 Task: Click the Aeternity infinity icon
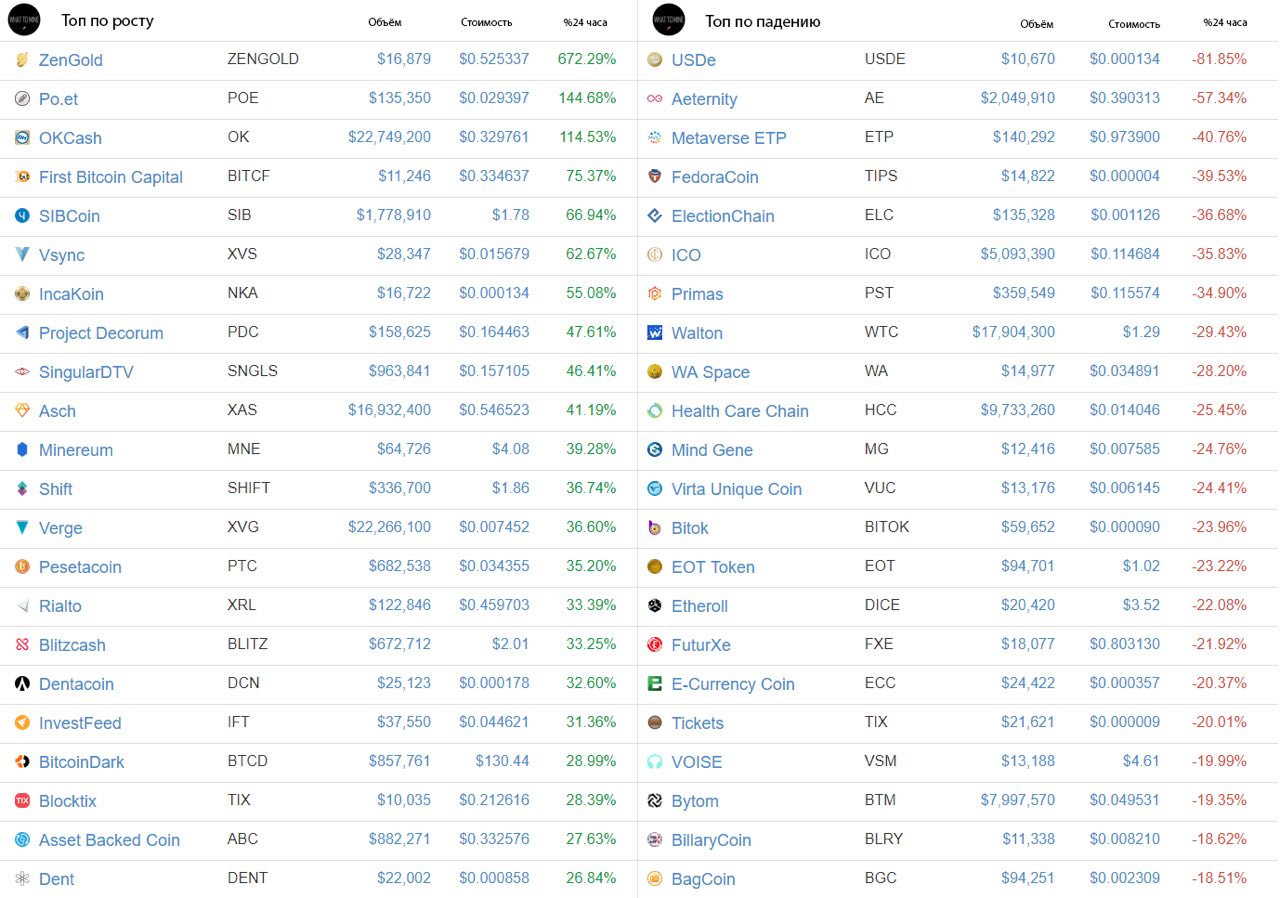point(655,99)
